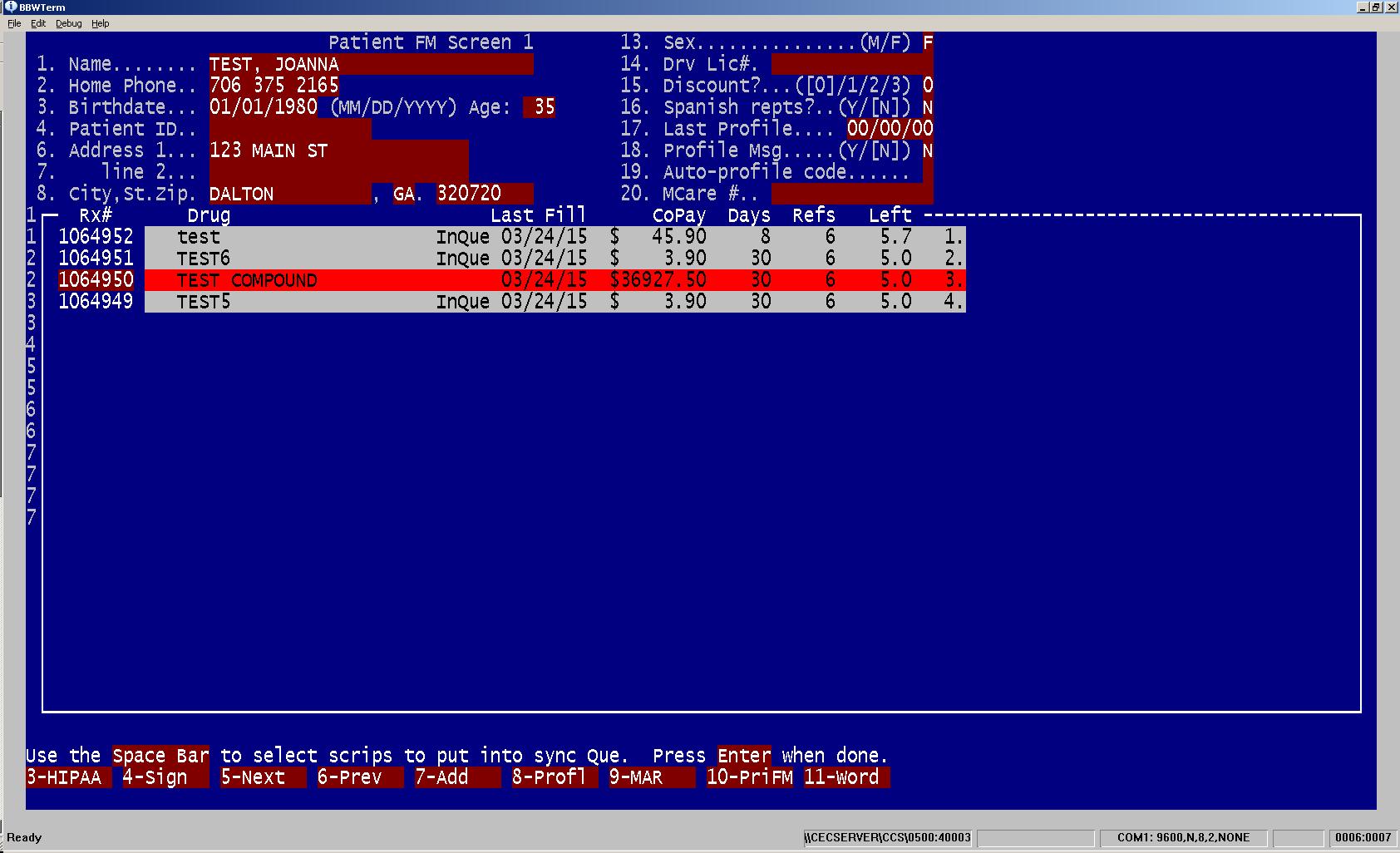Click drug name TEST6
Viewport: 1400px width, 853px height.
(x=204, y=259)
